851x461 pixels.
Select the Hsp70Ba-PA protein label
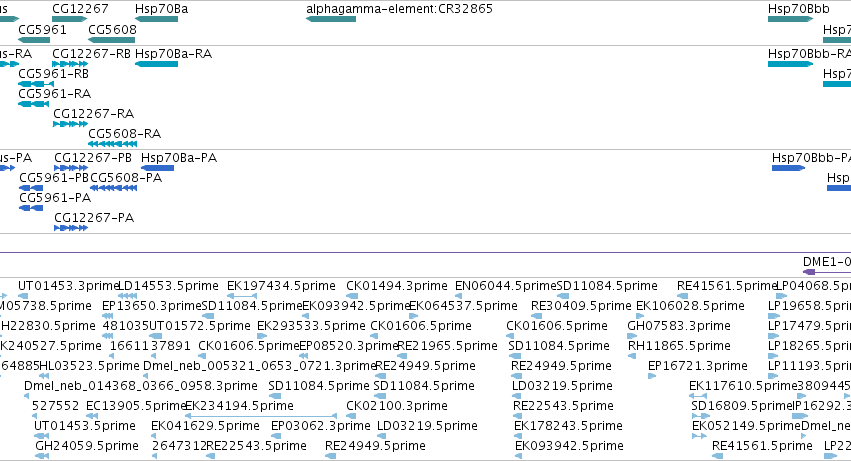click(179, 158)
